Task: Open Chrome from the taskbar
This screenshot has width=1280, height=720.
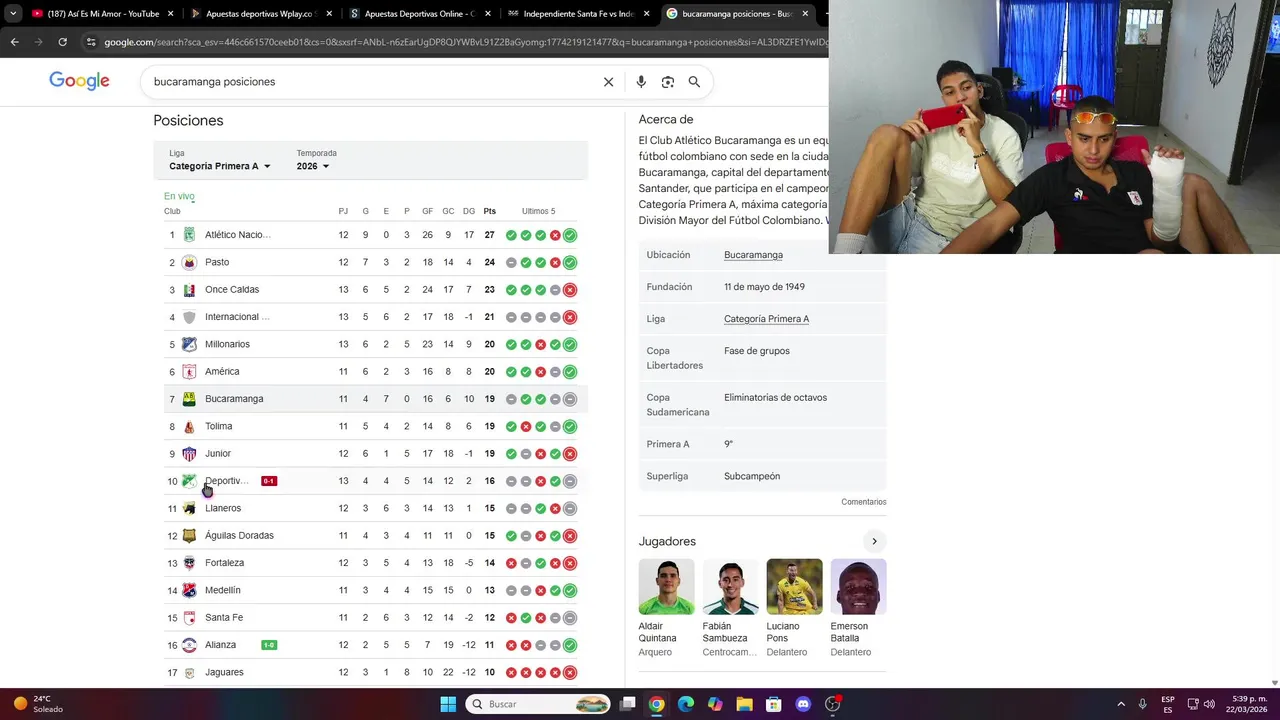Action: pos(656,704)
